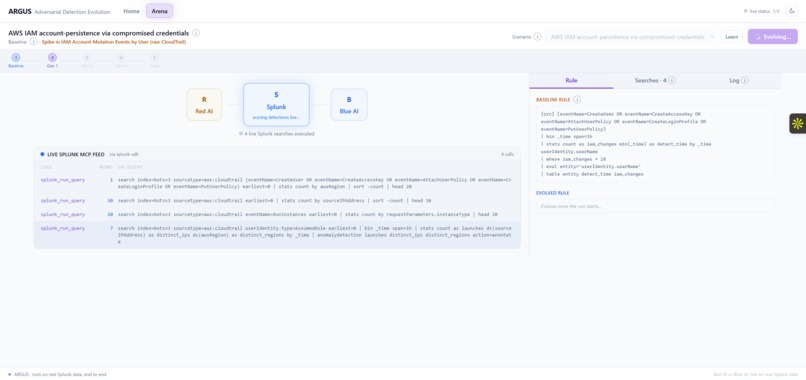Click the info icon beside BASELINE RULE
The image size is (806, 380).
577,99
